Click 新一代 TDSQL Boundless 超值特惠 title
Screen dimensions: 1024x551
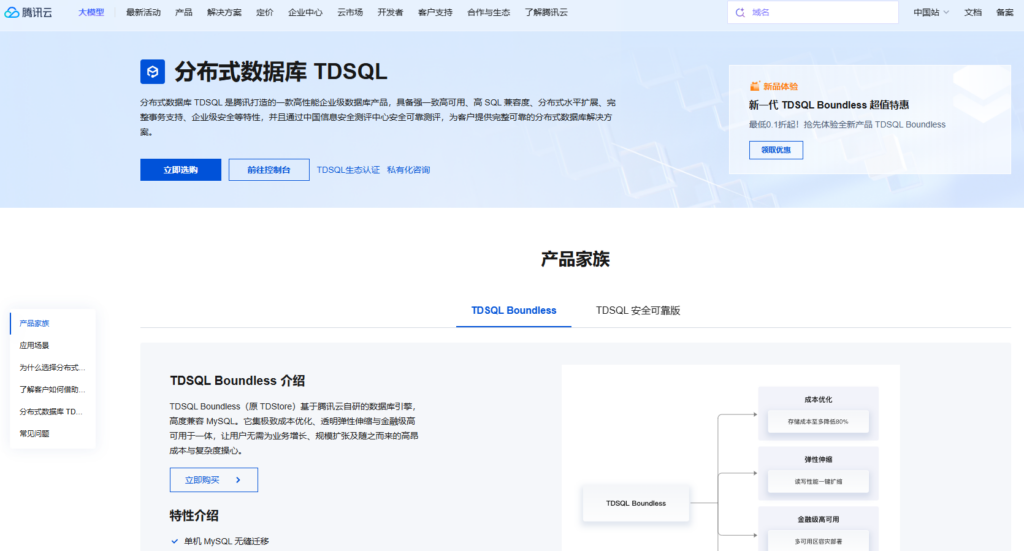[x=829, y=105]
